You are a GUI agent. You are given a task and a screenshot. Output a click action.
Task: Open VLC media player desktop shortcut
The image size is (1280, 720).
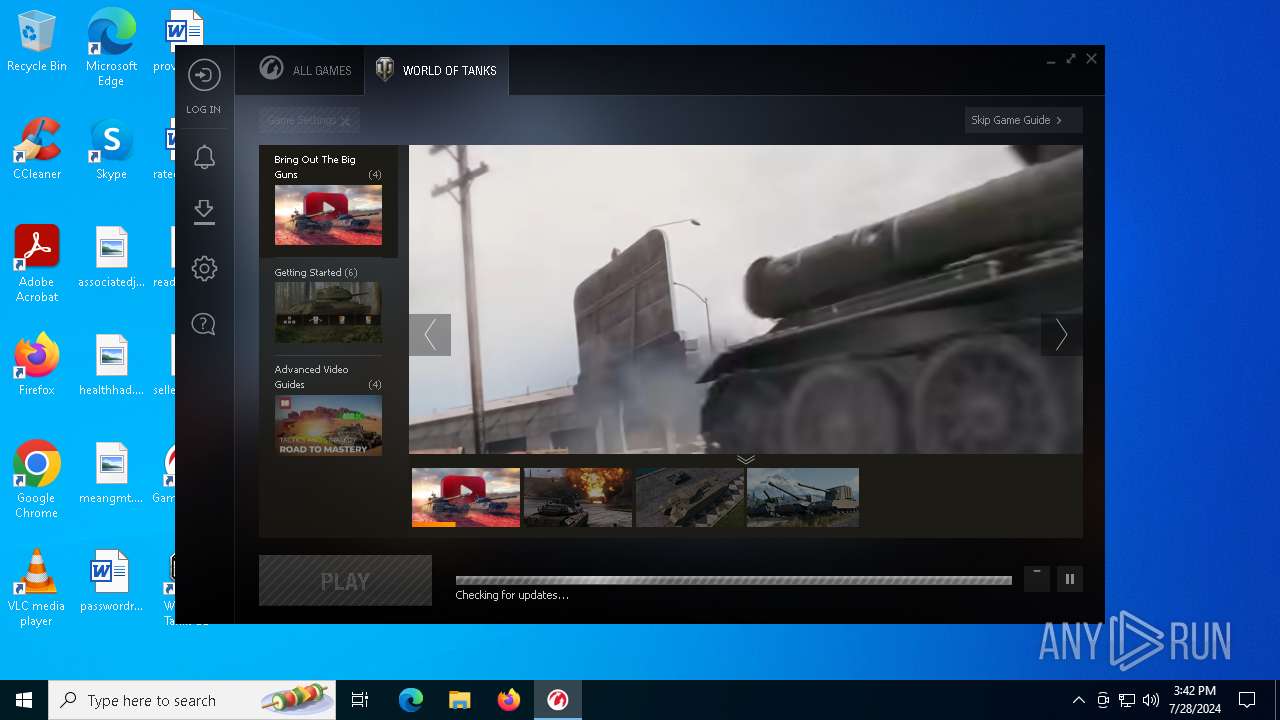(37, 588)
